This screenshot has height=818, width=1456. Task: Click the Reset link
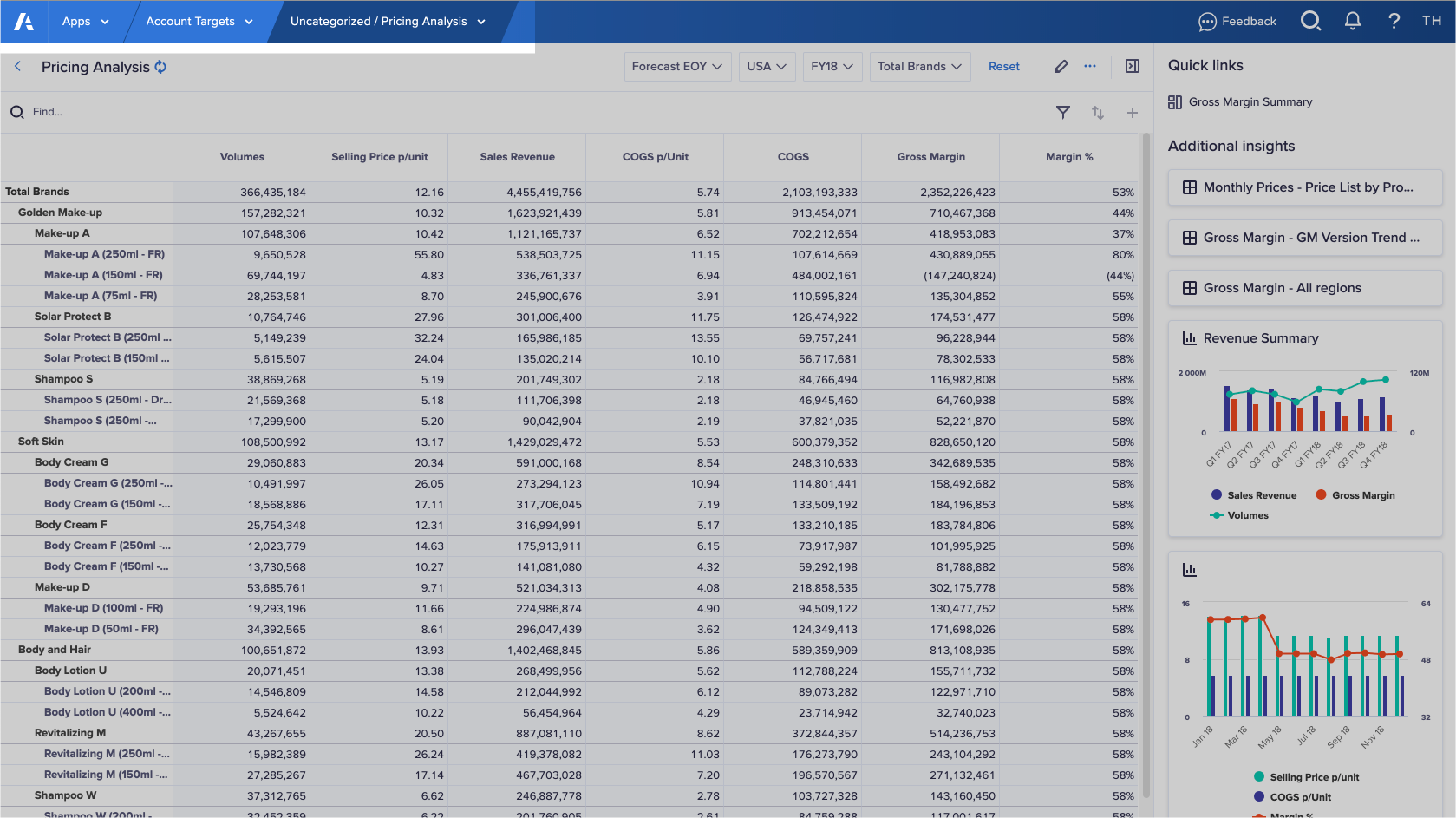1004,67
